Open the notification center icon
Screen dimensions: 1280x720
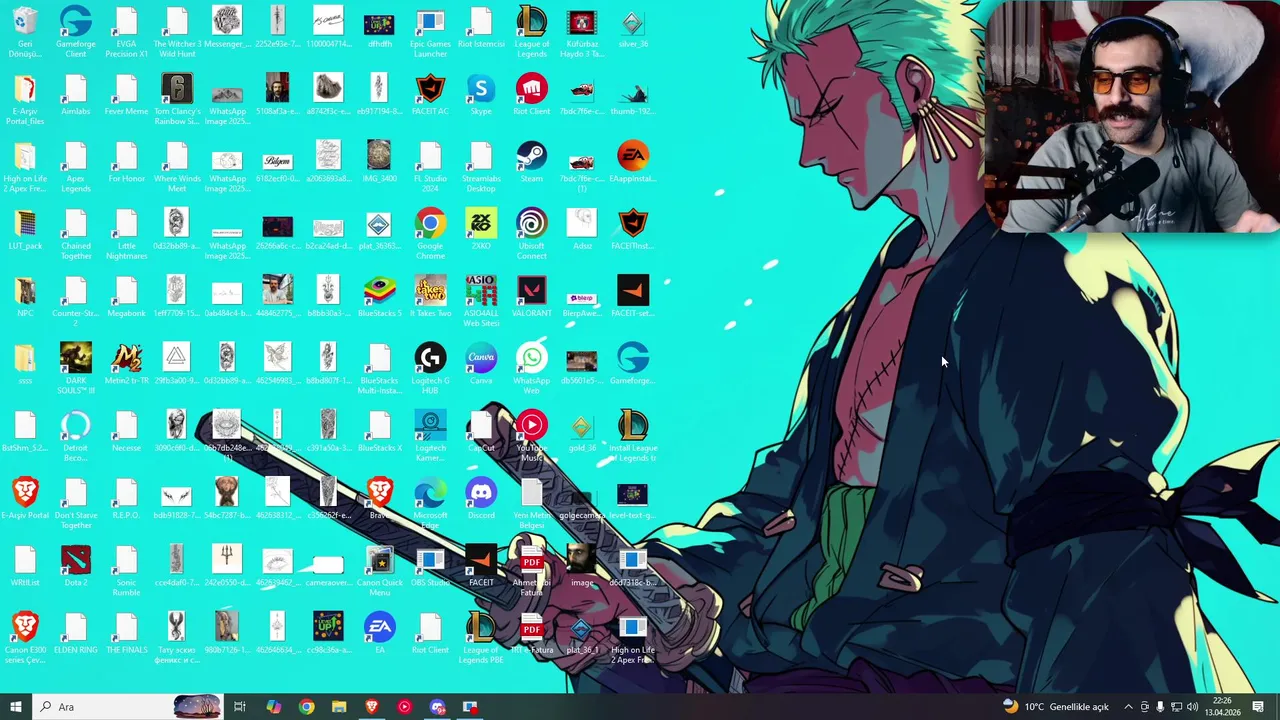[1258, 707]
